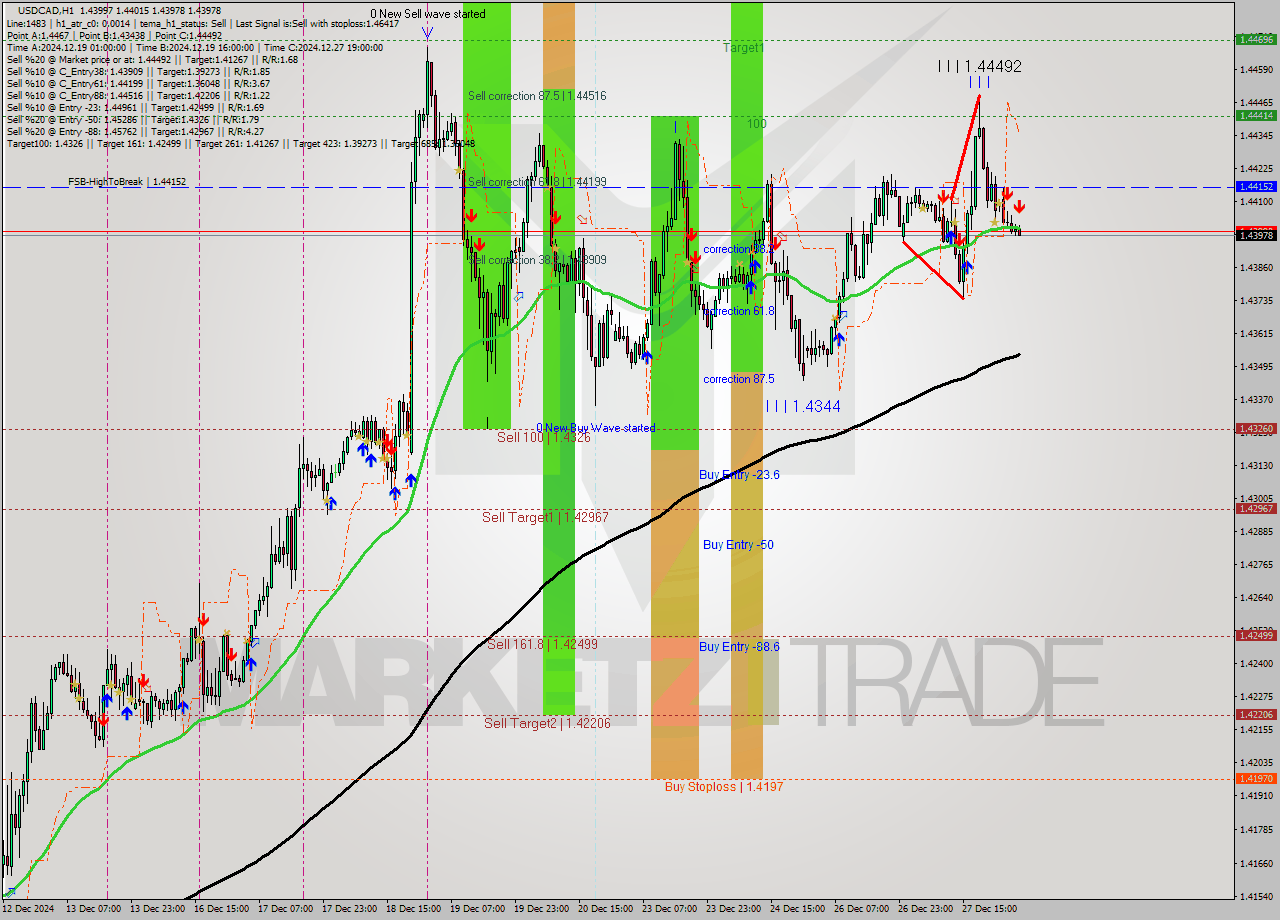This screenshot has width=1280, height=920.
Task: Click the '26 Dec 07:00' time label
Action: pos(863,909)
